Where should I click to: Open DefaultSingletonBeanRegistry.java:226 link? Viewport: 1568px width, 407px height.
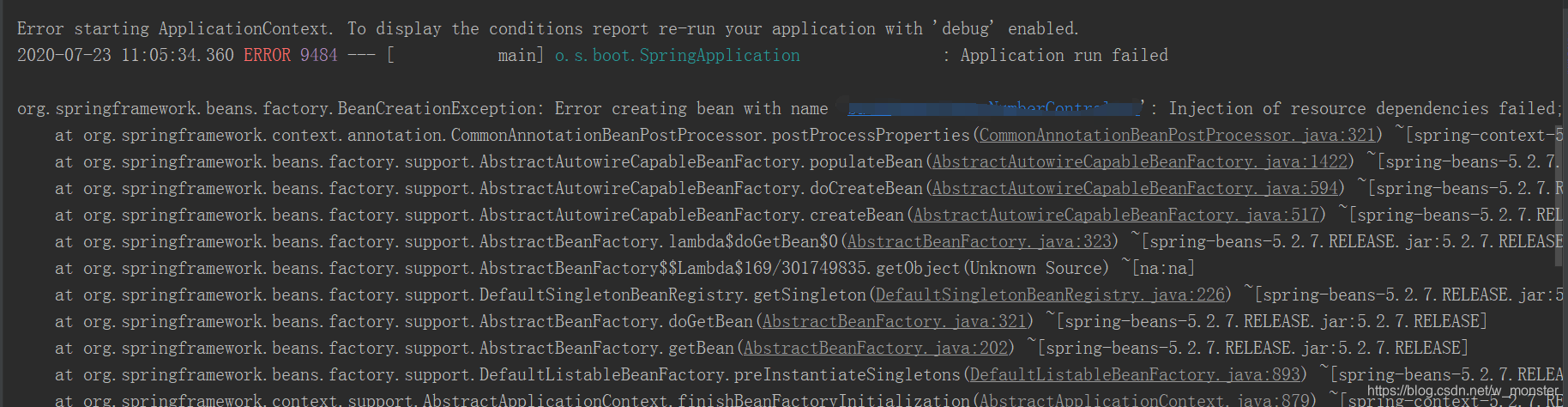tap(1050, 295)
